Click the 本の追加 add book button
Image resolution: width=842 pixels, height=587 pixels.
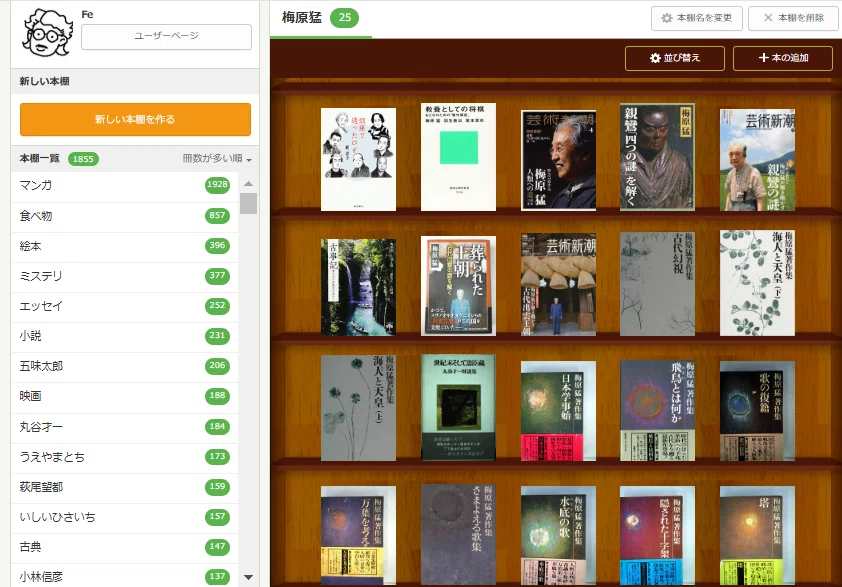point(783,58)
